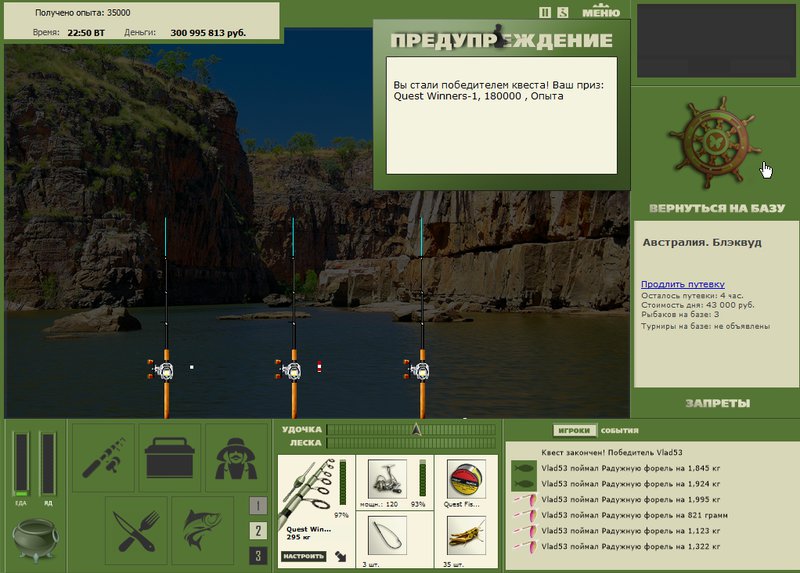Click the spinning reel thumbnail
This screenshot has width=800, height=573.
[387, 479]
